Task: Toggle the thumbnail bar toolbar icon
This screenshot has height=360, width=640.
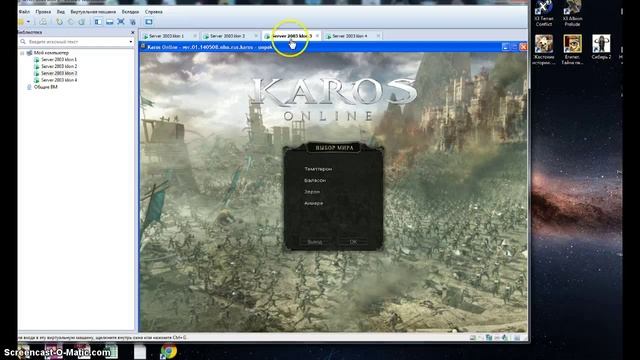Action: pos(110,22)
